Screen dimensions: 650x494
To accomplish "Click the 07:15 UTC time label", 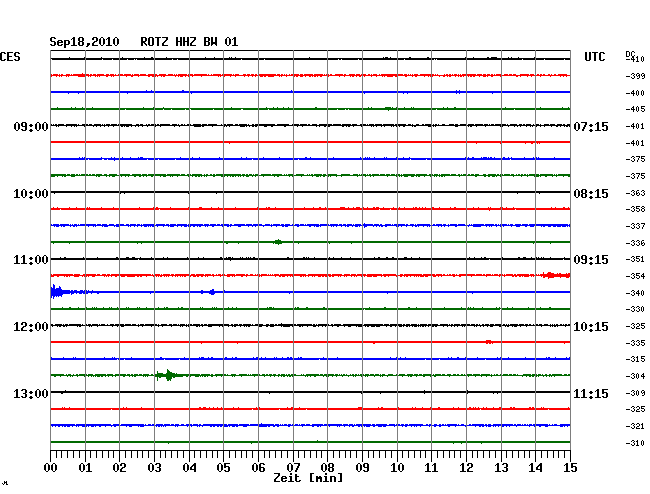I will click(591, 126).
